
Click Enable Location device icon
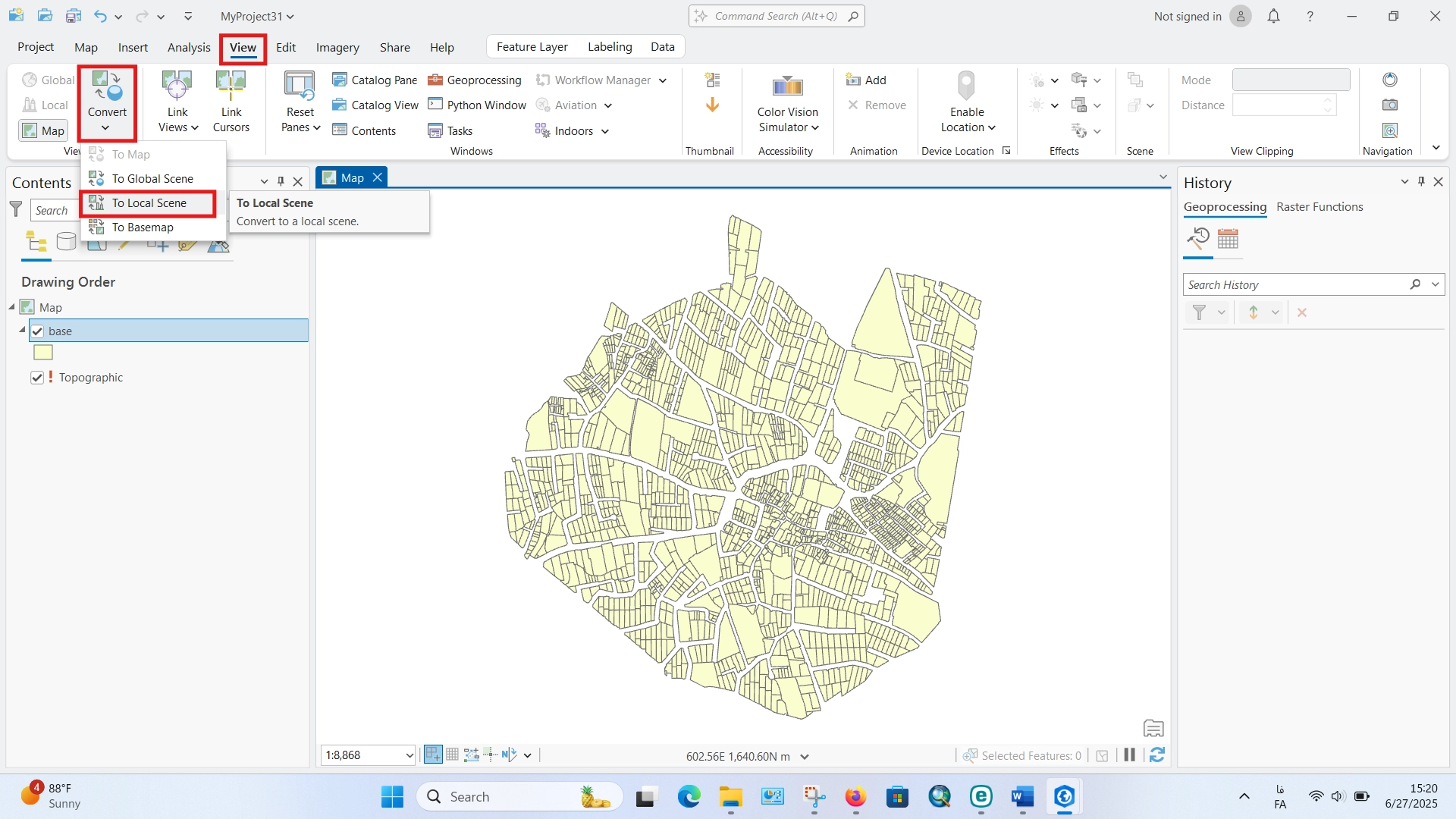966,86
